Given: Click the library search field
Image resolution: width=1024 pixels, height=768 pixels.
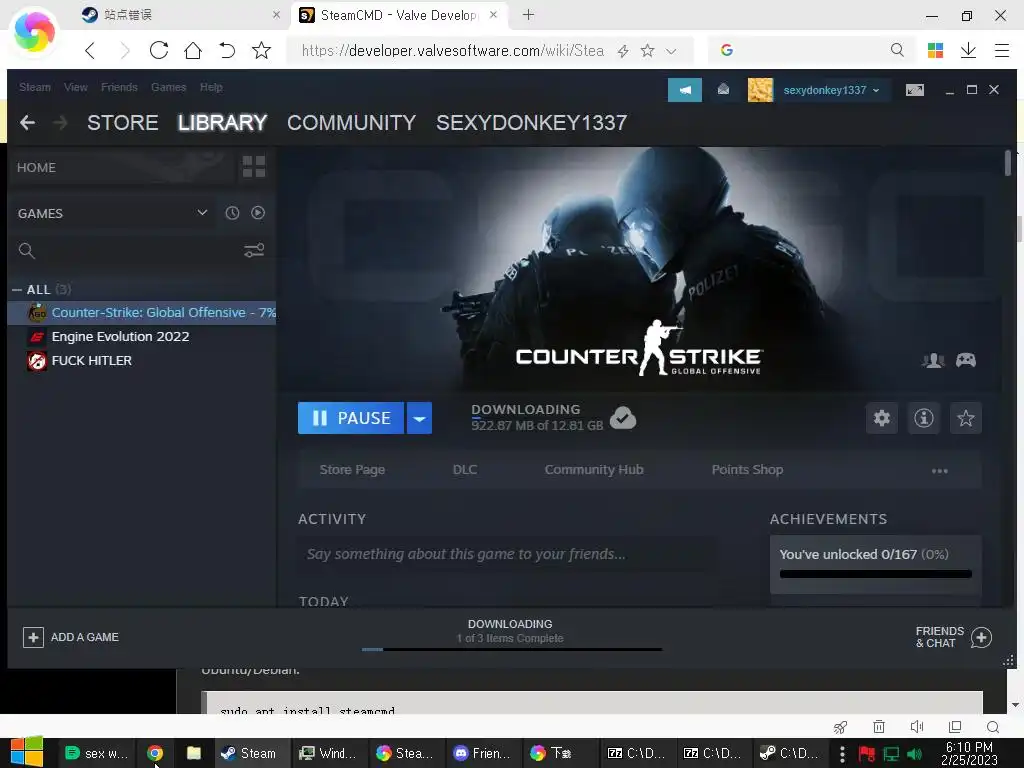Looking at the screenshot, I should click(x=124, y=250).
